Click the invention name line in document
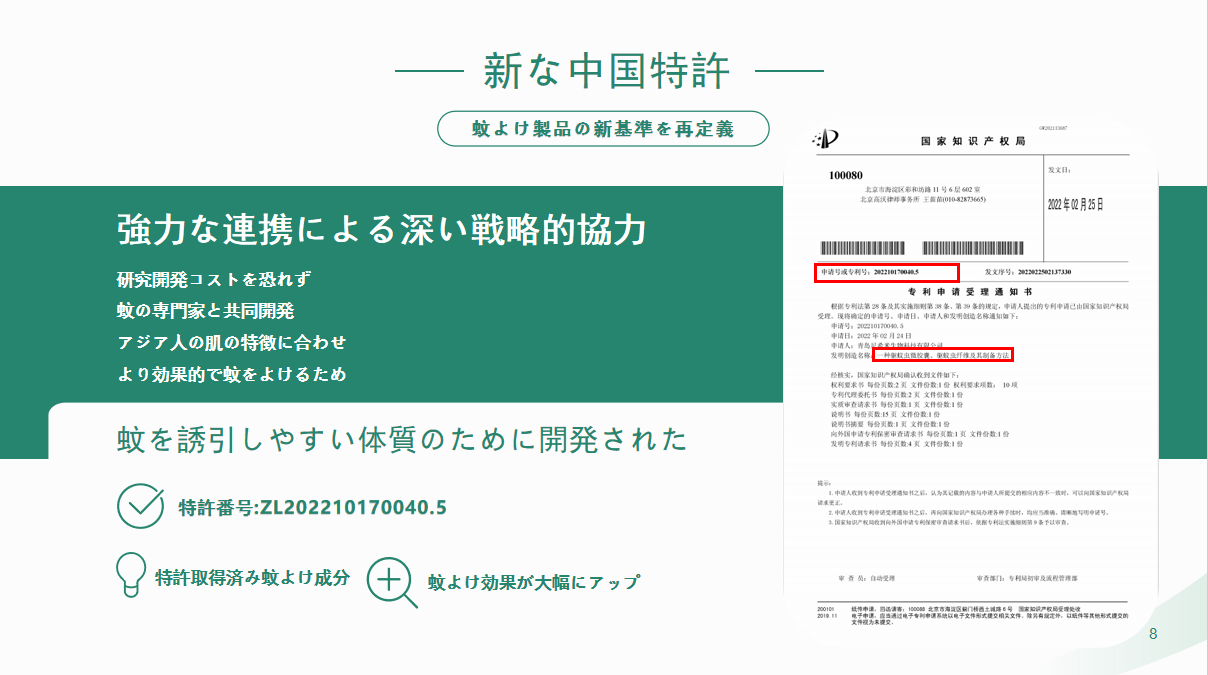This screenshot has height=675, width=1208. (921, 354)
